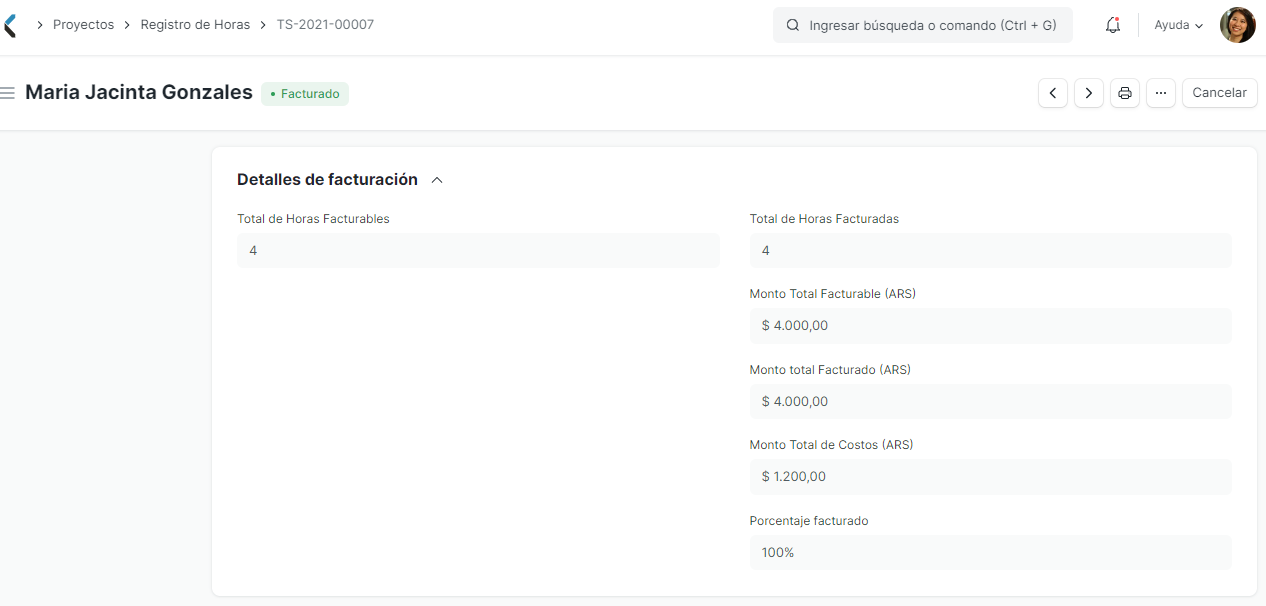Image resolution: width=1266 pixels, height=606 pixels.
Task: Focus the search or command bar
Action: coord(922,25)
